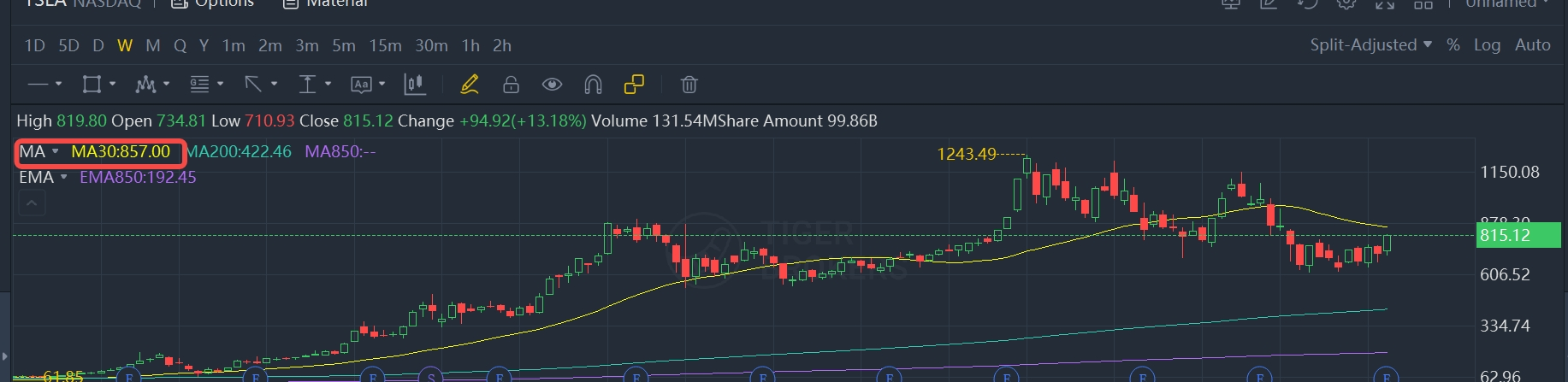Screen dimensions: 1568x382
Task: Toggle the lock drawings padlock icon
Action: [x=511, y=84]
